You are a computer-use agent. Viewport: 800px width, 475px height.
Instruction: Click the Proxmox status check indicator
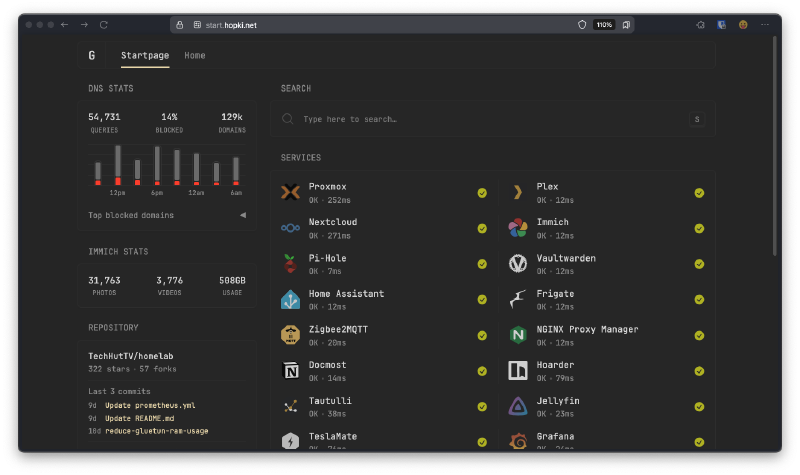[x=482, y=193]
